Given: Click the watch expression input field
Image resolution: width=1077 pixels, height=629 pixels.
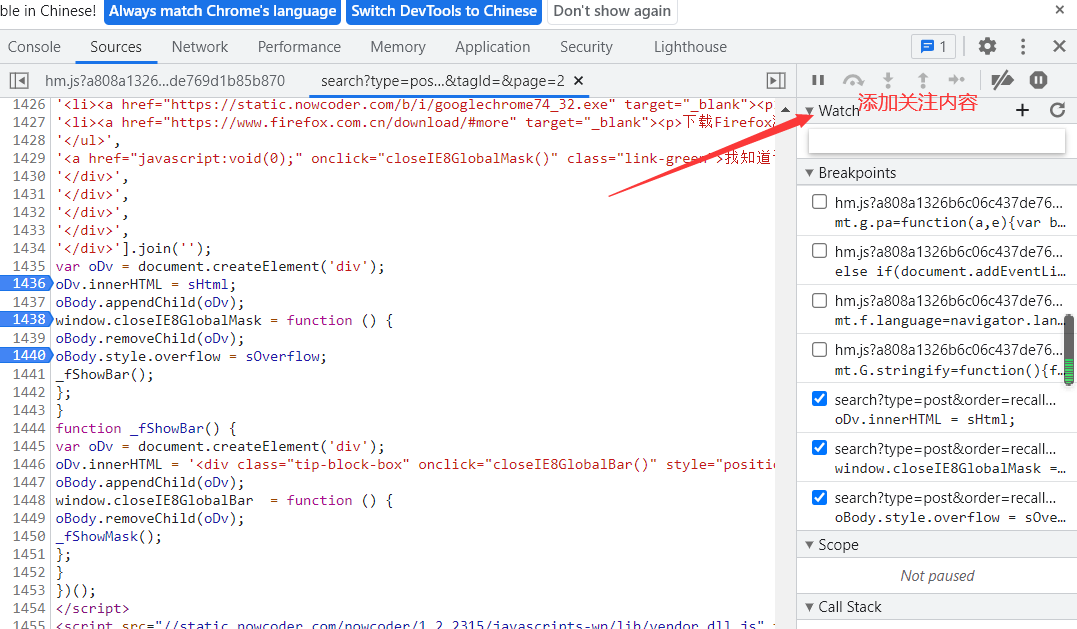Looking at the screenshot, I should [936, 141].
